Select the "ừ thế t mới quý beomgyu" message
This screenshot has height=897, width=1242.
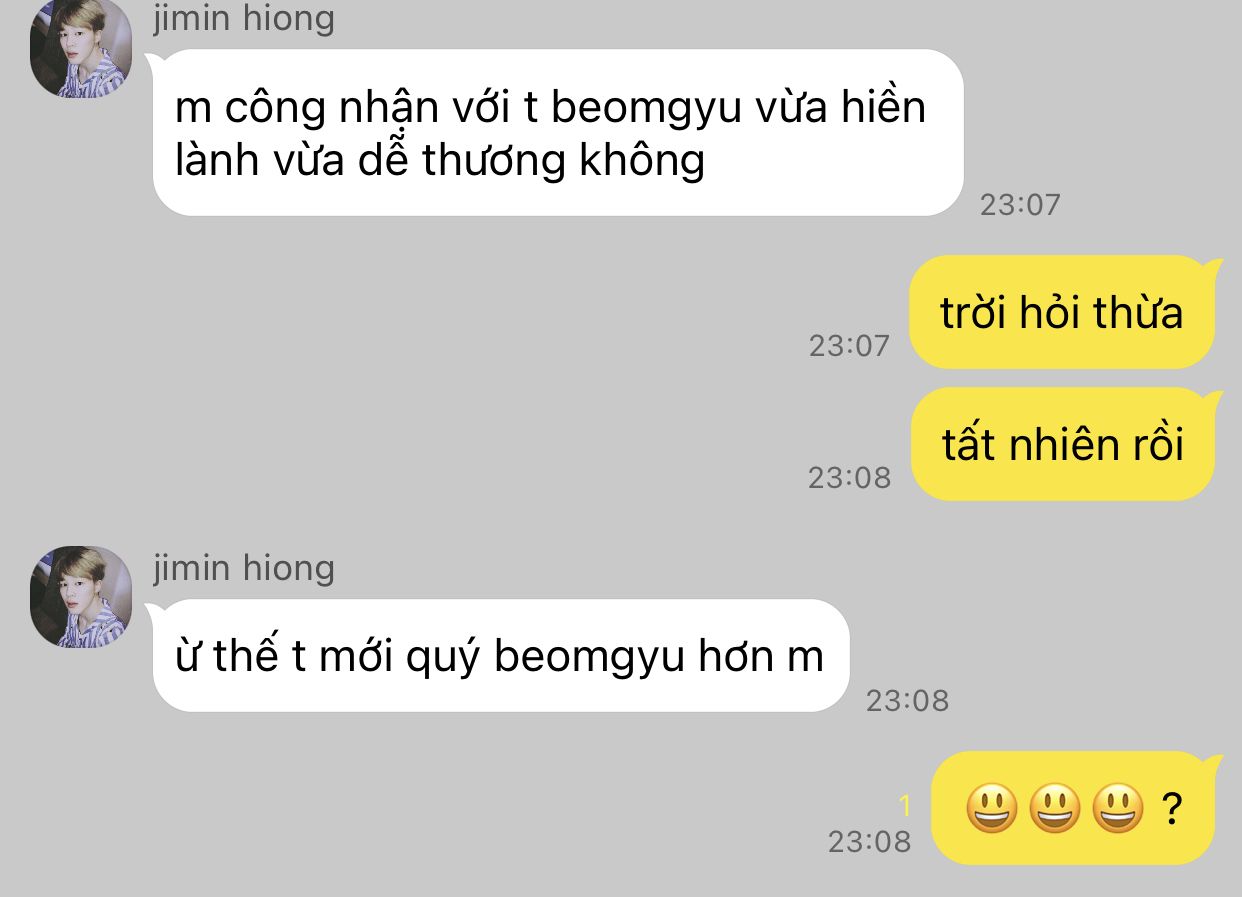point(500,656)
